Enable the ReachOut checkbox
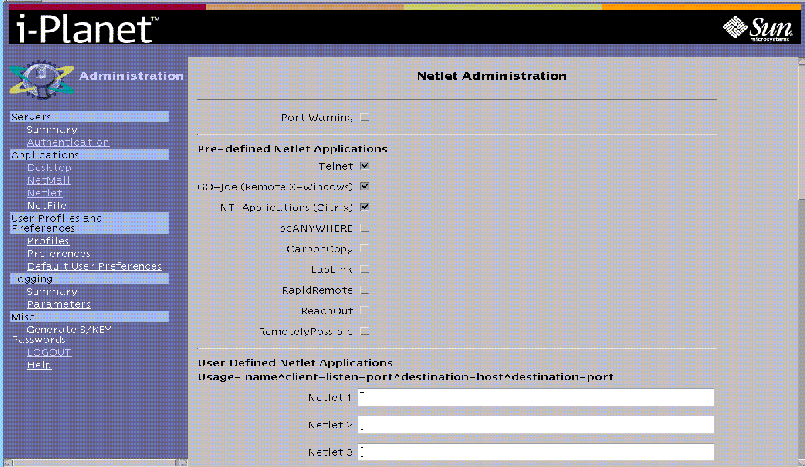Viewport: 805px width, 467px height. point(365,310)
